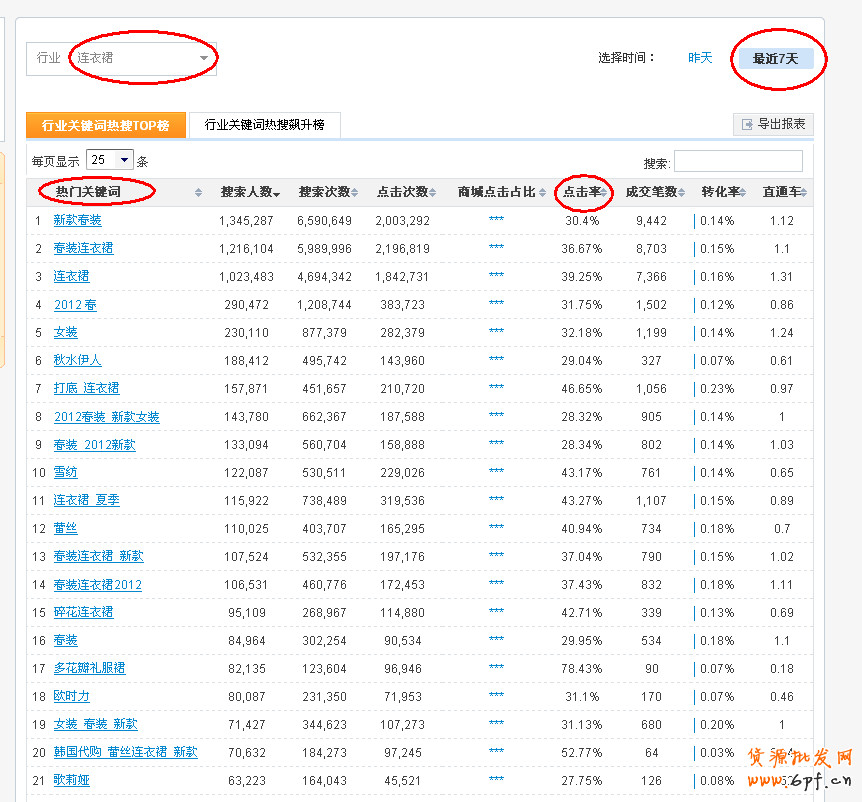
Task: Click the 搜索 input field
Action: tap(738, 162)
